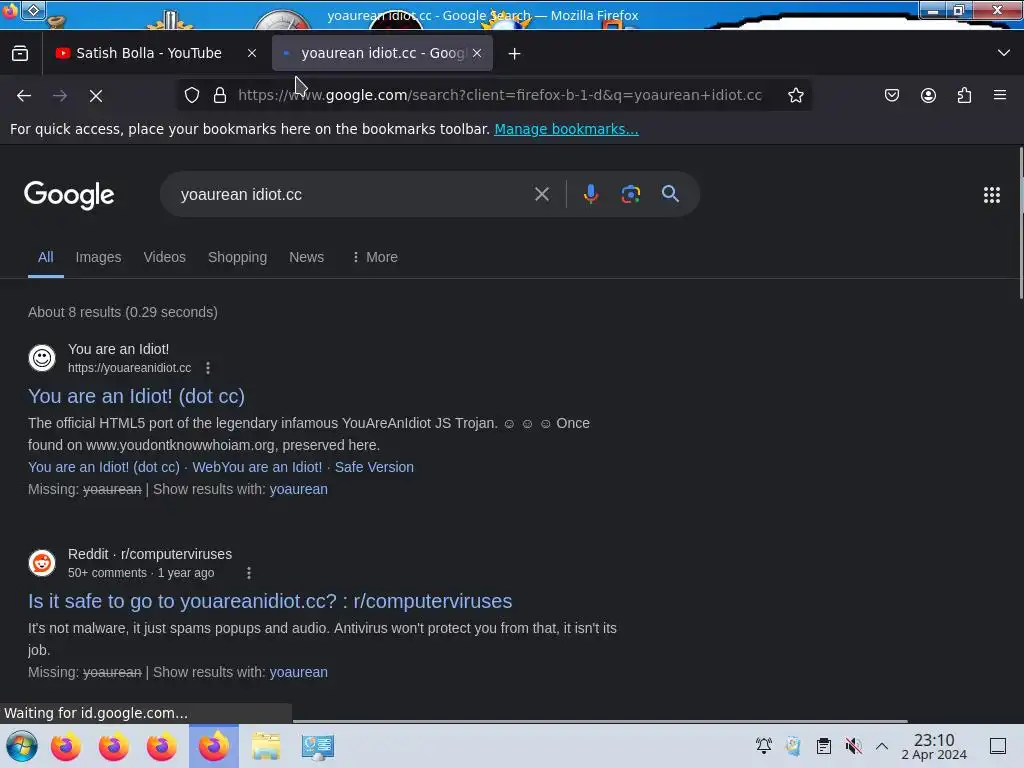Click the https://youareanidiot.cc URL text
This screenshot has width=1024, height=768.
point(129,368)
